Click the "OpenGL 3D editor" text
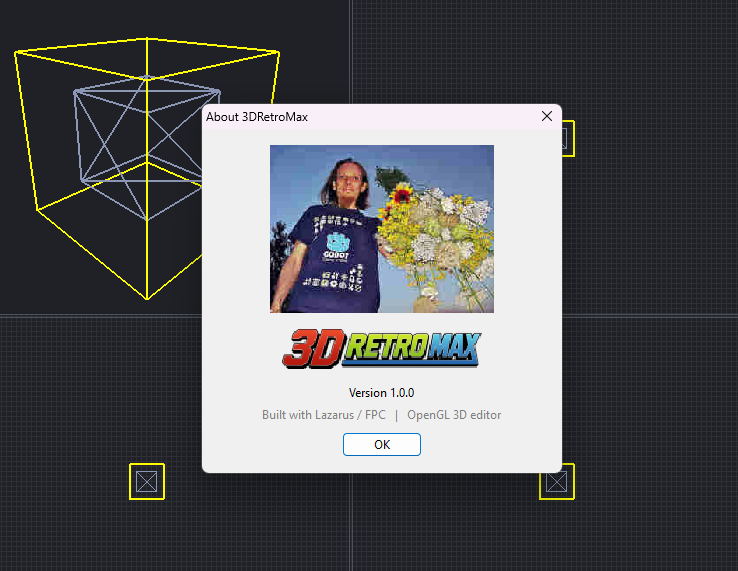The image size is (738, 571). [454, 415]
